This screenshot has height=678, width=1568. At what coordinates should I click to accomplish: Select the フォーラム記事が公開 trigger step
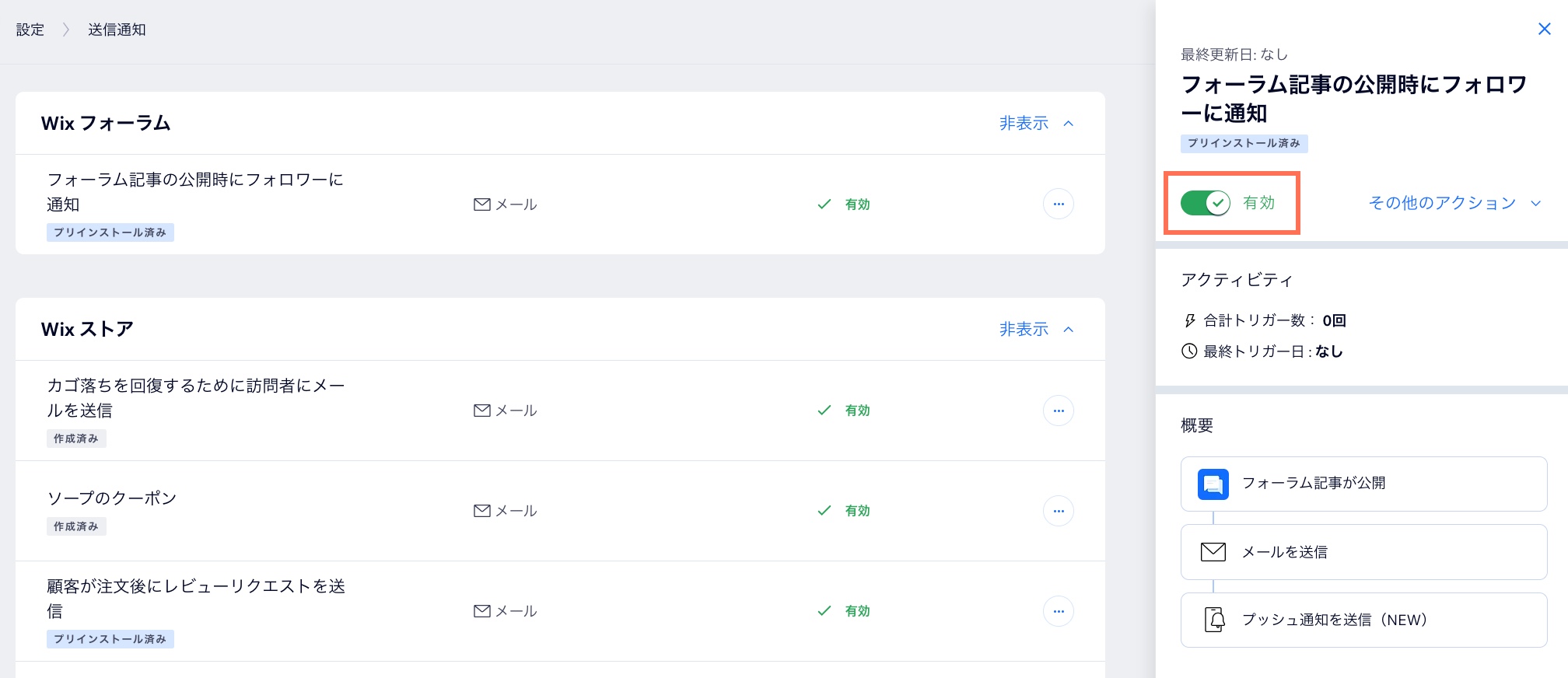click(x=1363, y=484)
